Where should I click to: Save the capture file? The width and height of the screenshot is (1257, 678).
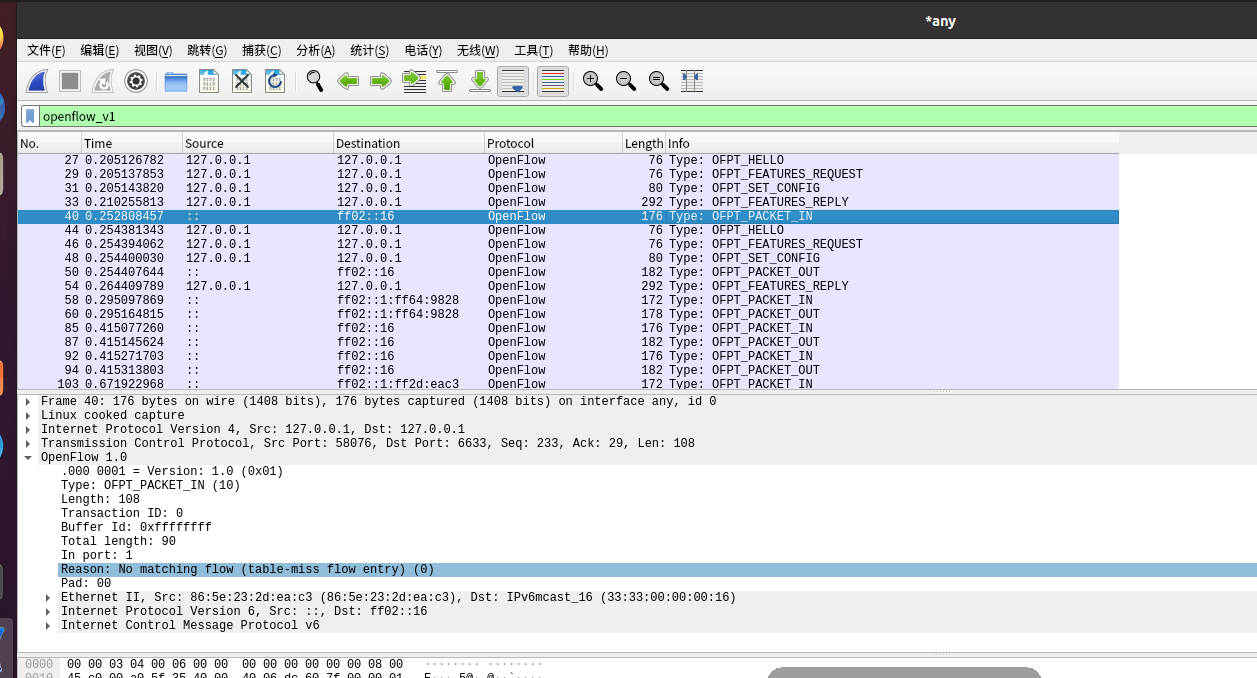click(209, 81)
